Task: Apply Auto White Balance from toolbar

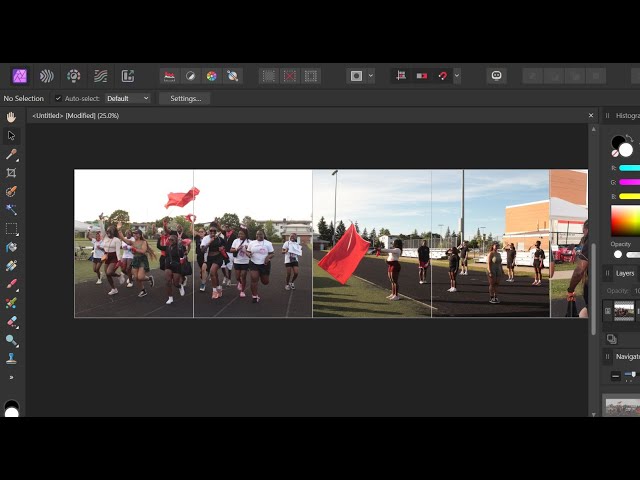Action: (x=233, y=76)
